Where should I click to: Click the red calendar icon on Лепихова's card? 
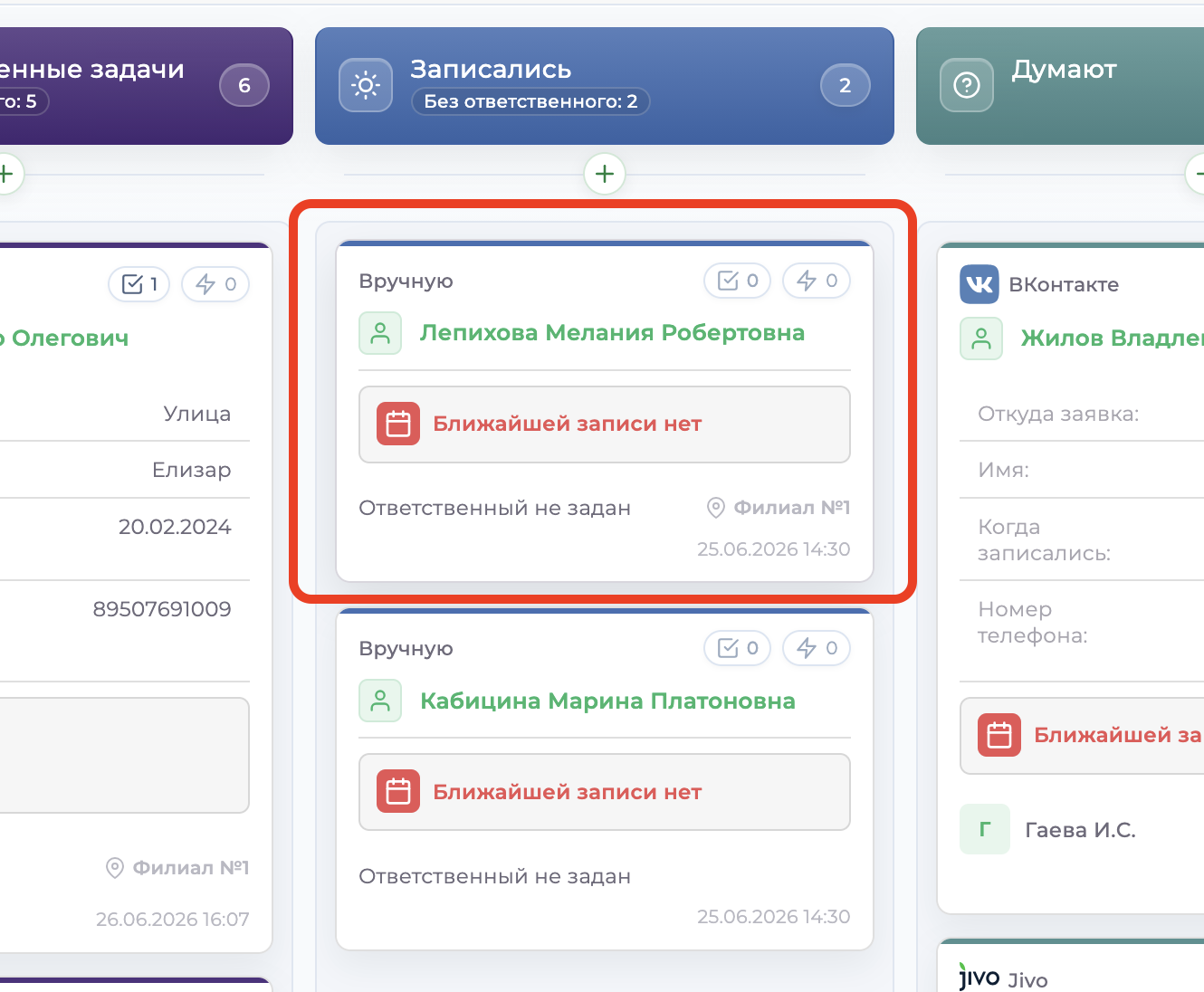pyautogui.click(x=398, y=424)
